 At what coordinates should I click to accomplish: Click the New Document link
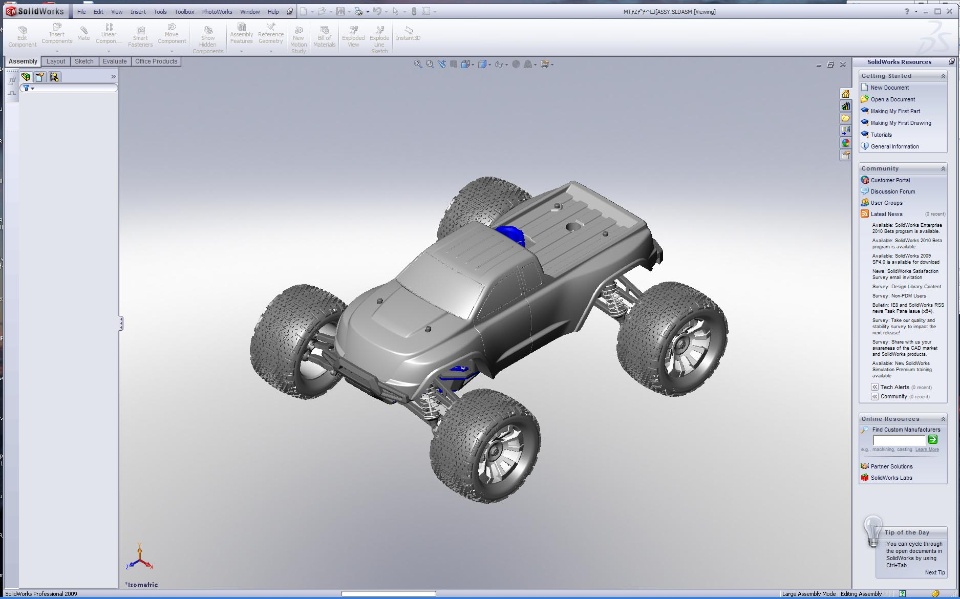[890, 88]
